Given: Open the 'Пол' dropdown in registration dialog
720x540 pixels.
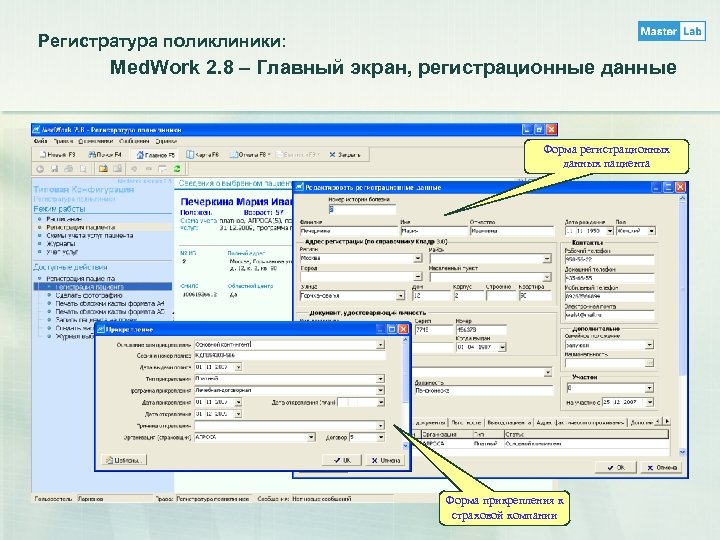Looking at the screenshot, I should [652, 231].
